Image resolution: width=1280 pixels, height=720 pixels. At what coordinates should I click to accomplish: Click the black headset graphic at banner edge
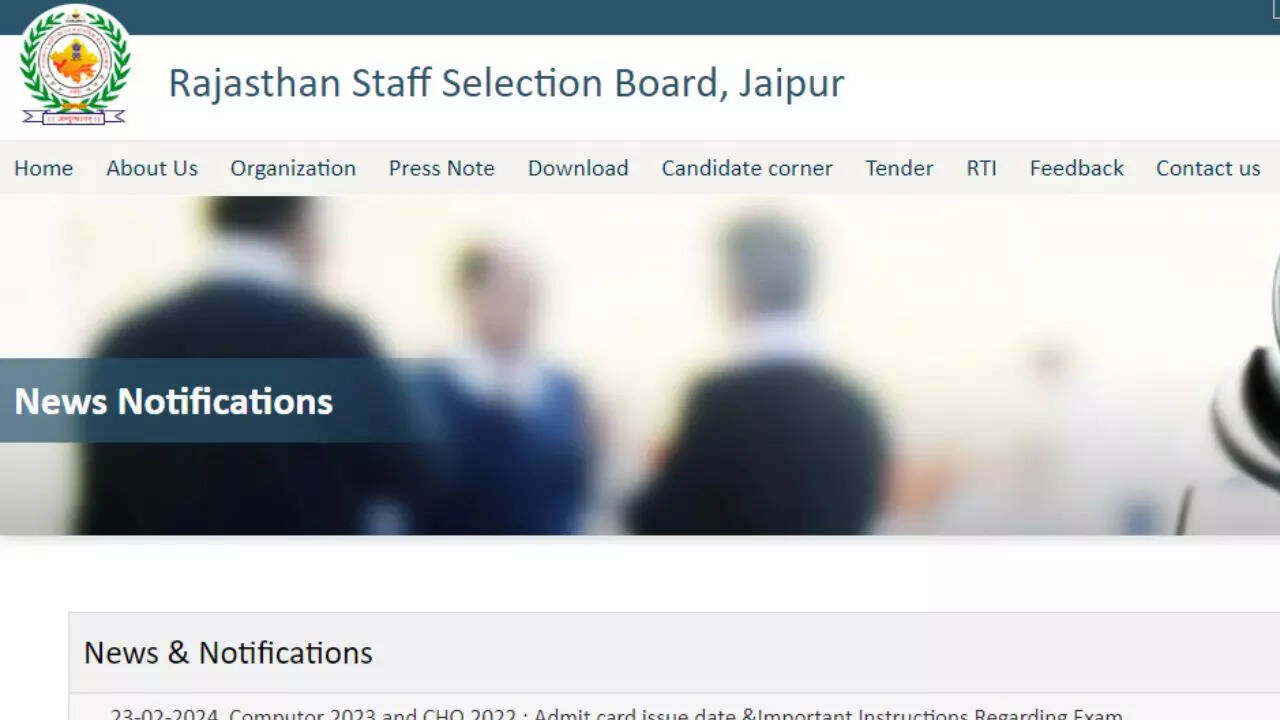tap(1245, 400)
